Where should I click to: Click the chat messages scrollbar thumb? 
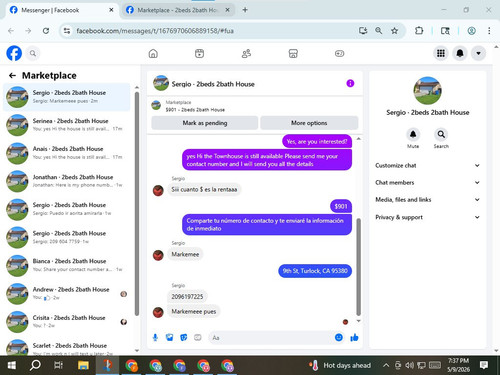click(359, 267)
